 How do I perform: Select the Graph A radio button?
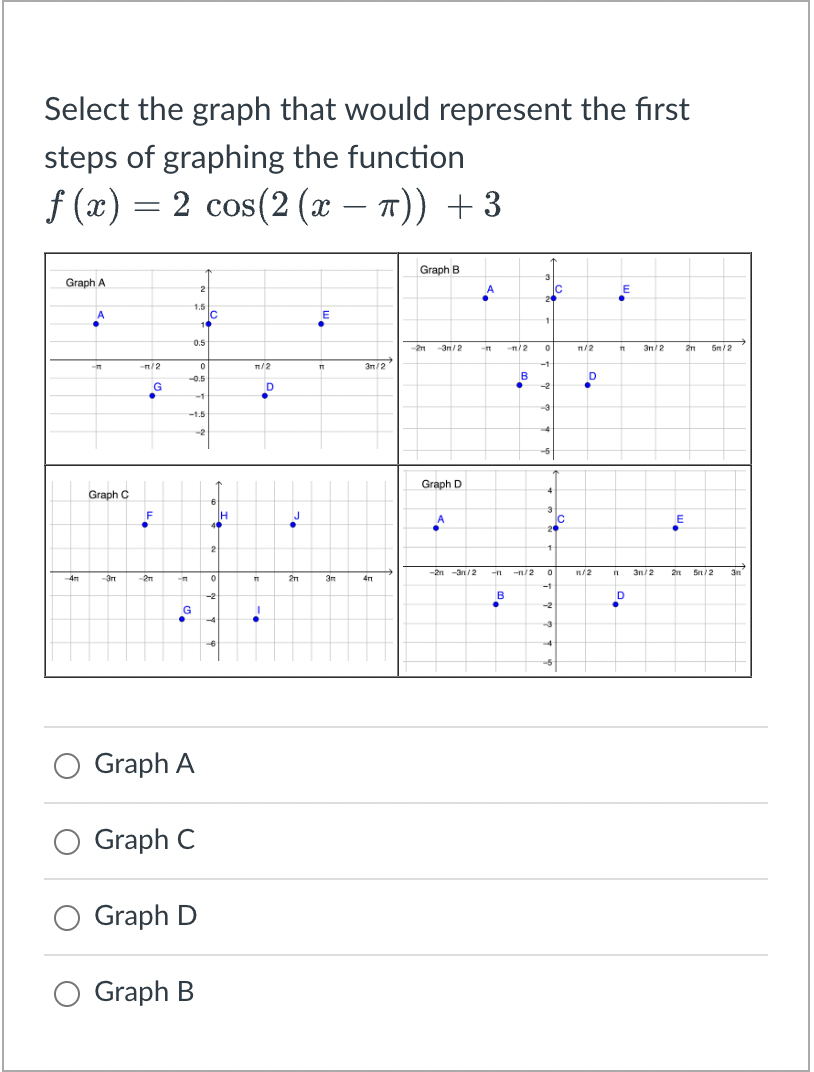67,765
